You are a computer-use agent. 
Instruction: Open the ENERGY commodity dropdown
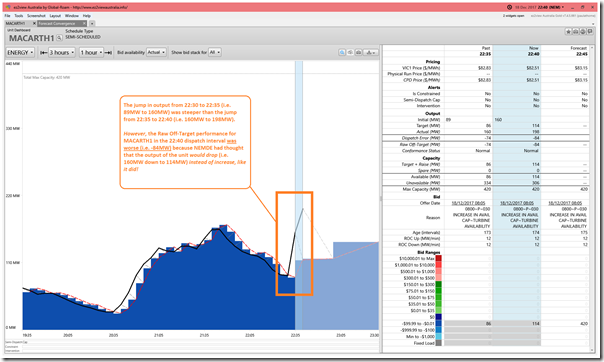(20, 52)
